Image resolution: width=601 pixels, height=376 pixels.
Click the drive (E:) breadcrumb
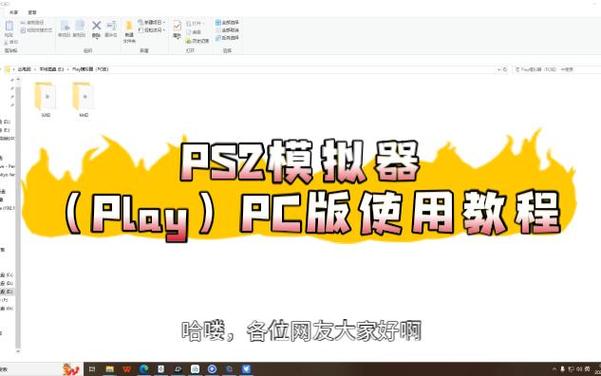51,69
